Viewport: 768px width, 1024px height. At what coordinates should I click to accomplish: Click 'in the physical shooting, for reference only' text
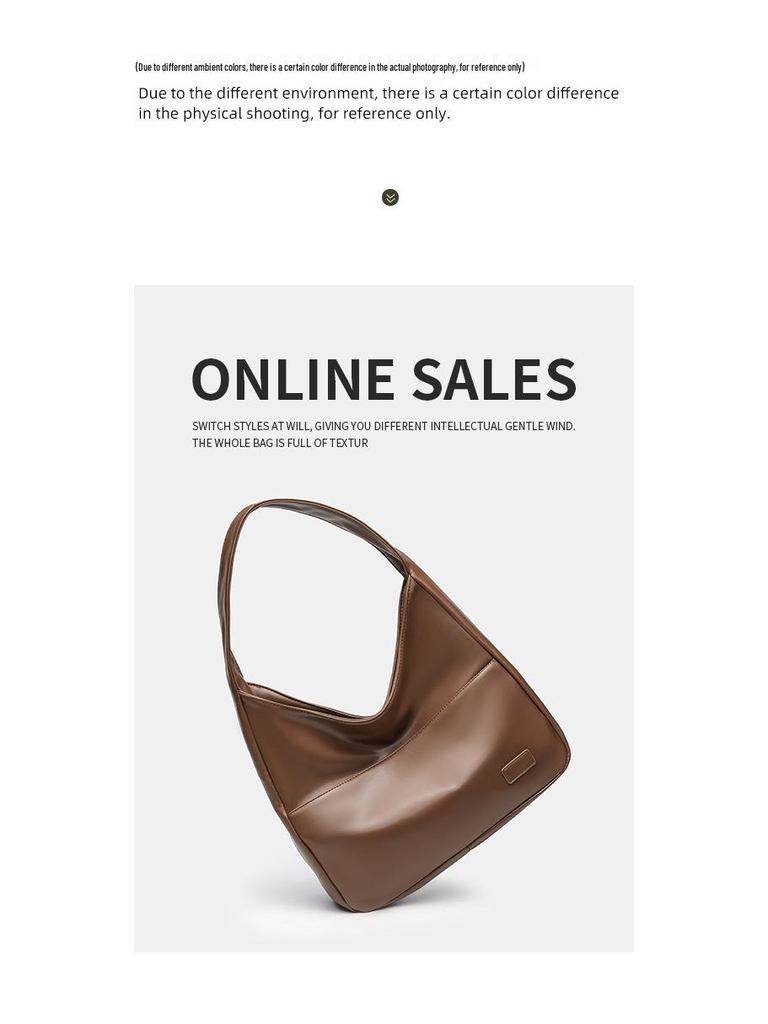pos(295,114)
